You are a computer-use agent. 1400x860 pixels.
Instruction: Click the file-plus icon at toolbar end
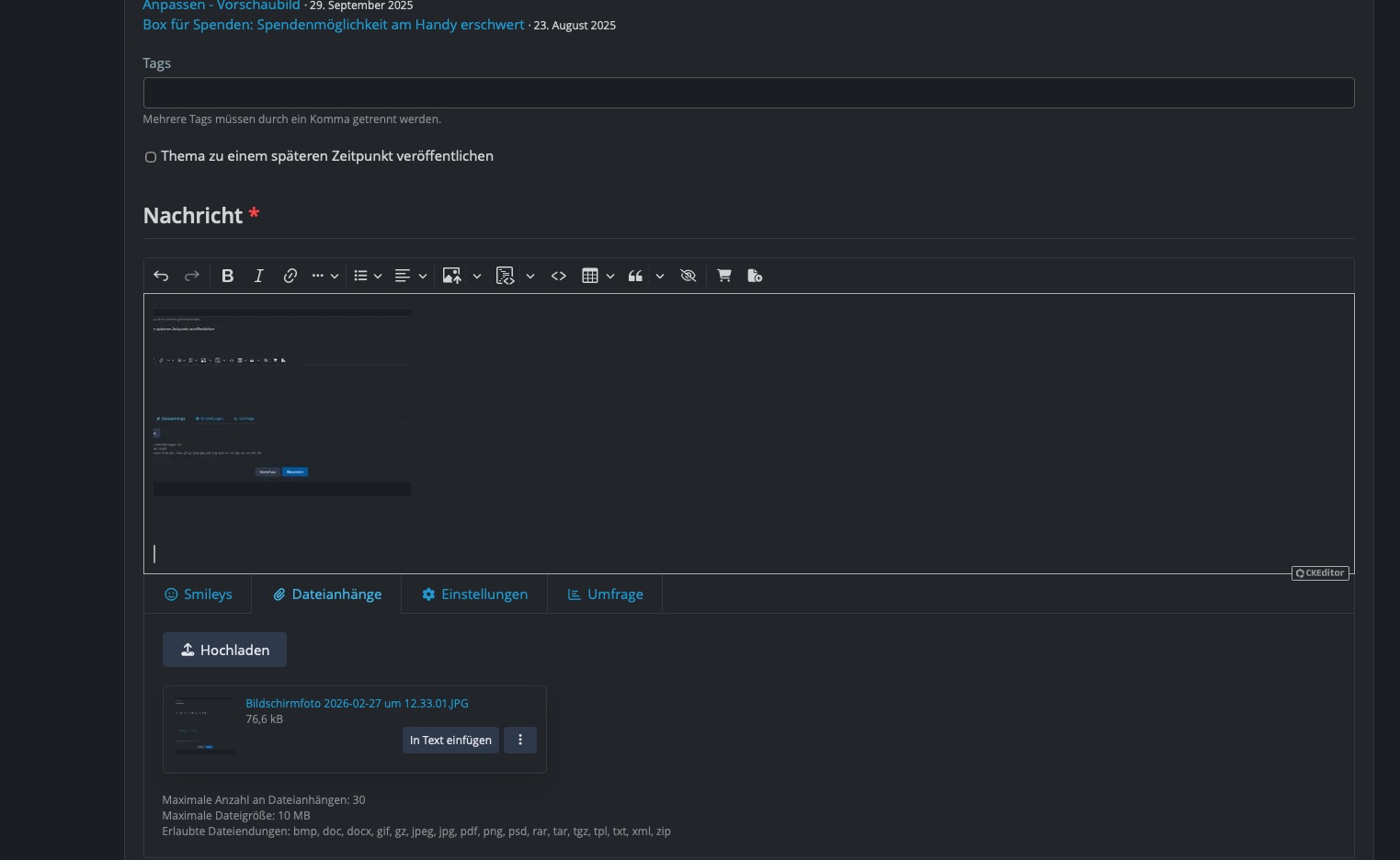click(x=755, y=276)
